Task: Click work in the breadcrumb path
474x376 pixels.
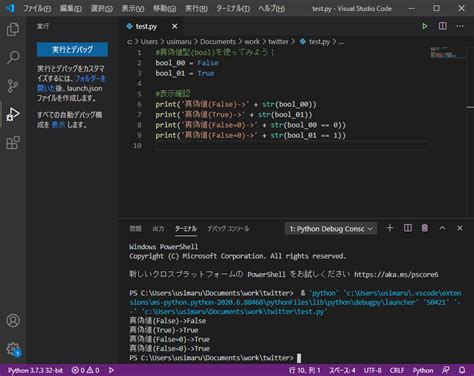Action: pyautogui.click(x=252, y=42)
